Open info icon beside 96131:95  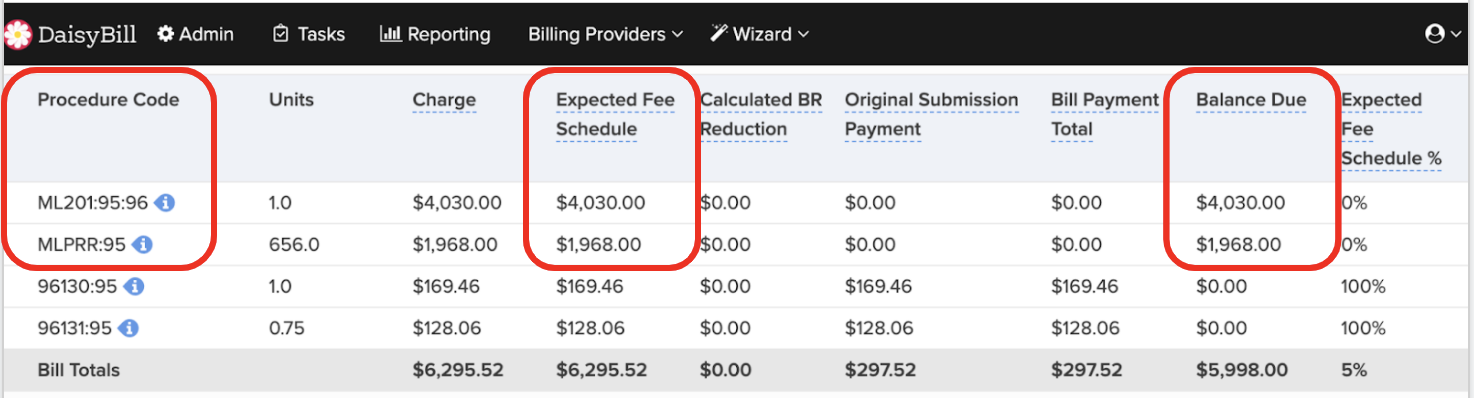point(129,328)
